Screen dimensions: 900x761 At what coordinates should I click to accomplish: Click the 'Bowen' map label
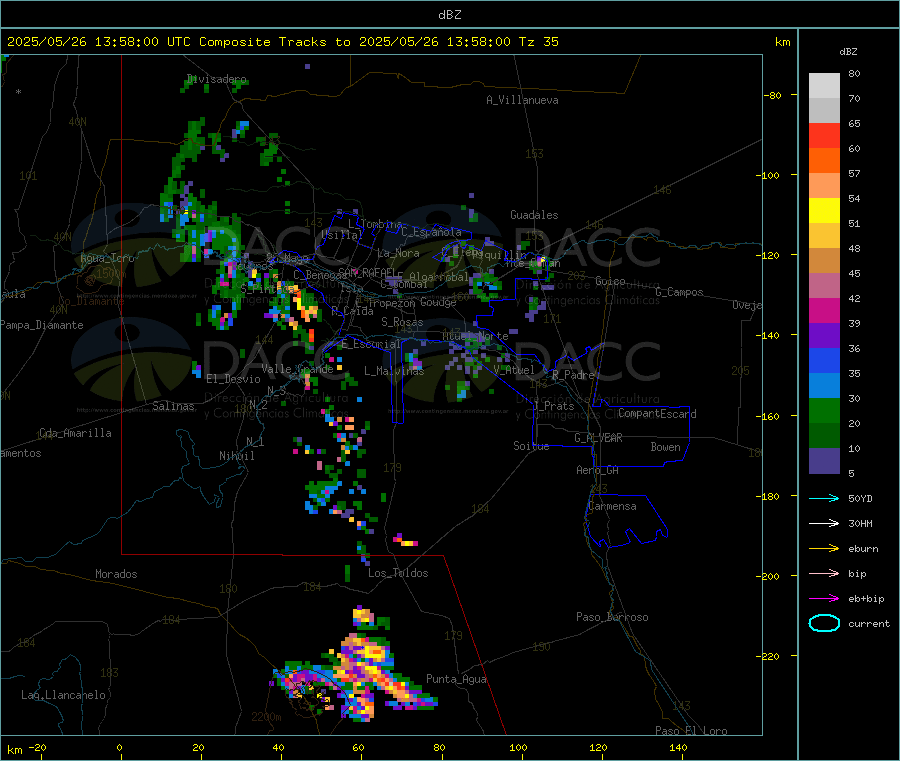665,447
